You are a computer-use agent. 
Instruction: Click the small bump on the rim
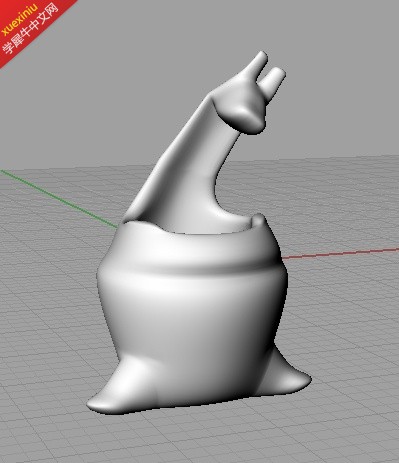tap(258, 221)
